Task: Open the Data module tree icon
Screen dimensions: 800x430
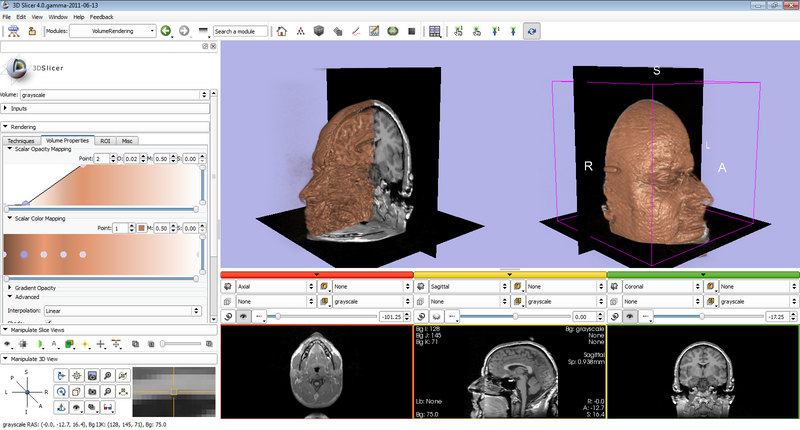Action: click(301, 31)
